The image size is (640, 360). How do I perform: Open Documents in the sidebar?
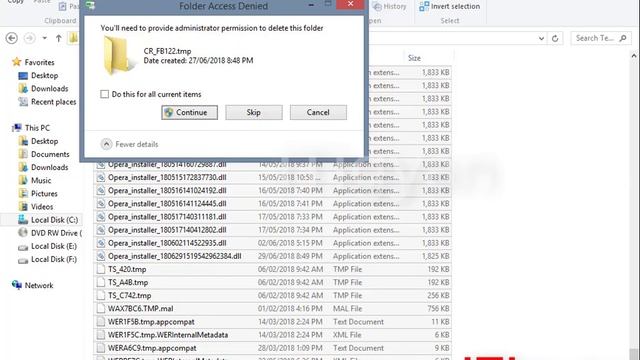click(x=50, y=154)
